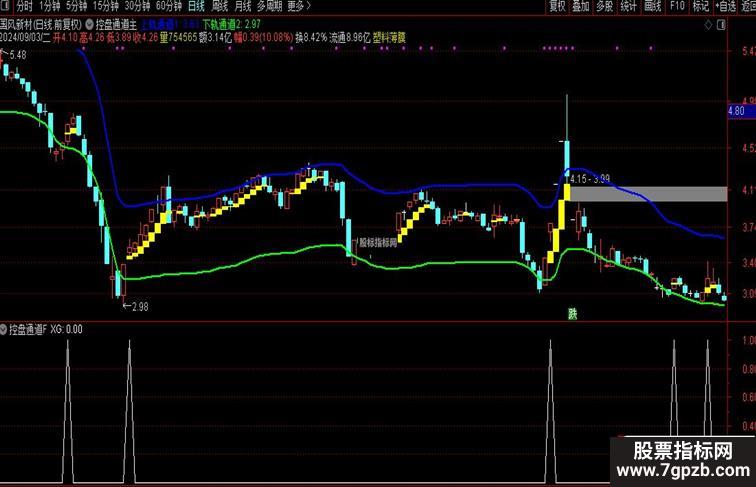The height and width of the screenshot is (487, 756).
Task: Click the stock name 国风新材(日线,前复权)
Action: click(x=41, y=24)
